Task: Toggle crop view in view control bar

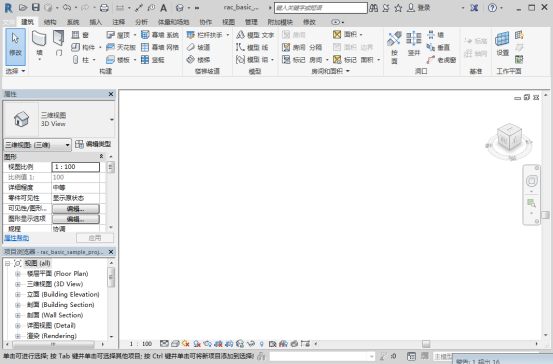Action: click(x=218, y=344)
